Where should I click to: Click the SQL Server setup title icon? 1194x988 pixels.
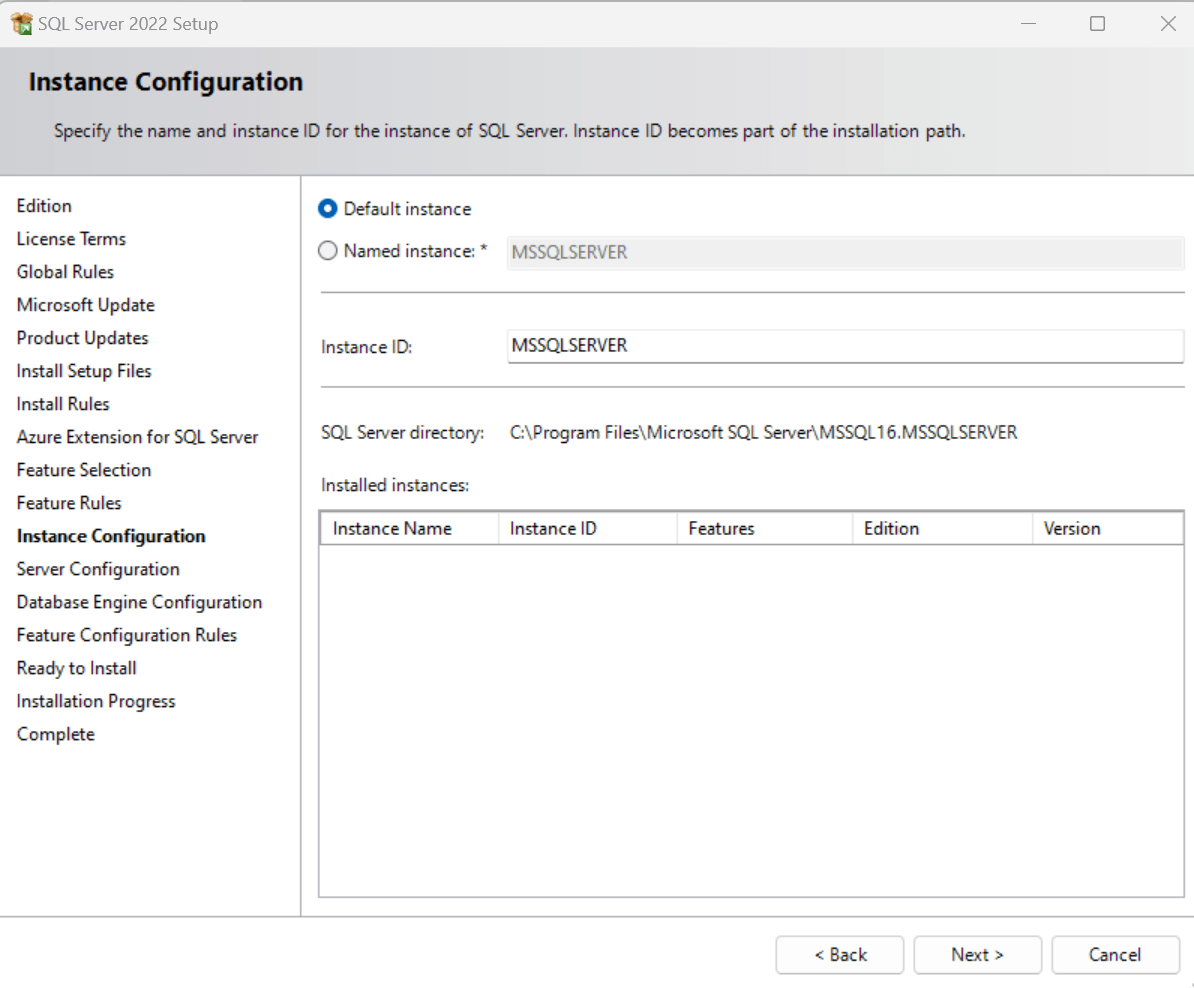[x=21, y=24]
